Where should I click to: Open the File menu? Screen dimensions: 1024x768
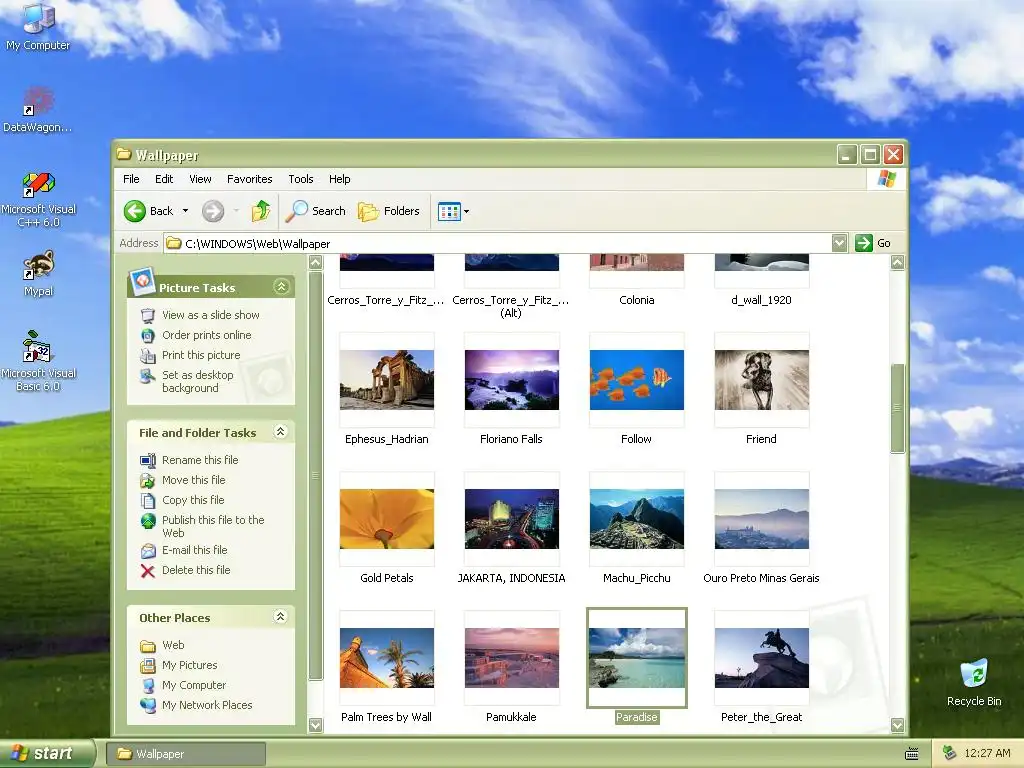click(131, 179)
